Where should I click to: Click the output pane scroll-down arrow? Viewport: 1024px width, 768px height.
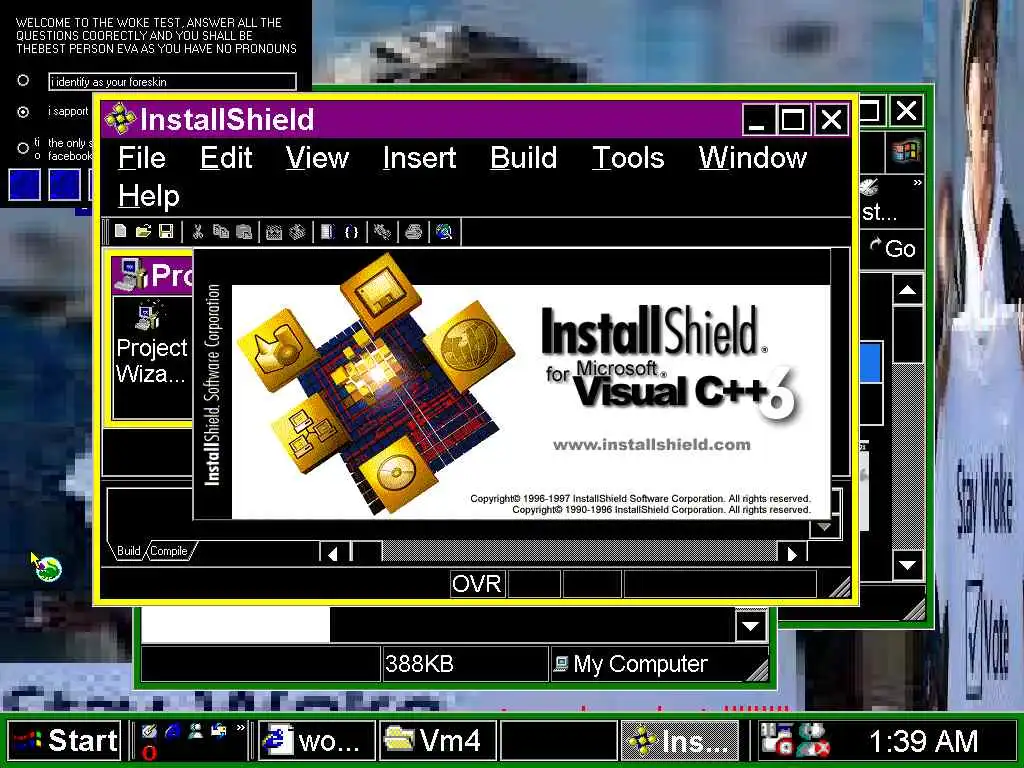click(824, 526)
